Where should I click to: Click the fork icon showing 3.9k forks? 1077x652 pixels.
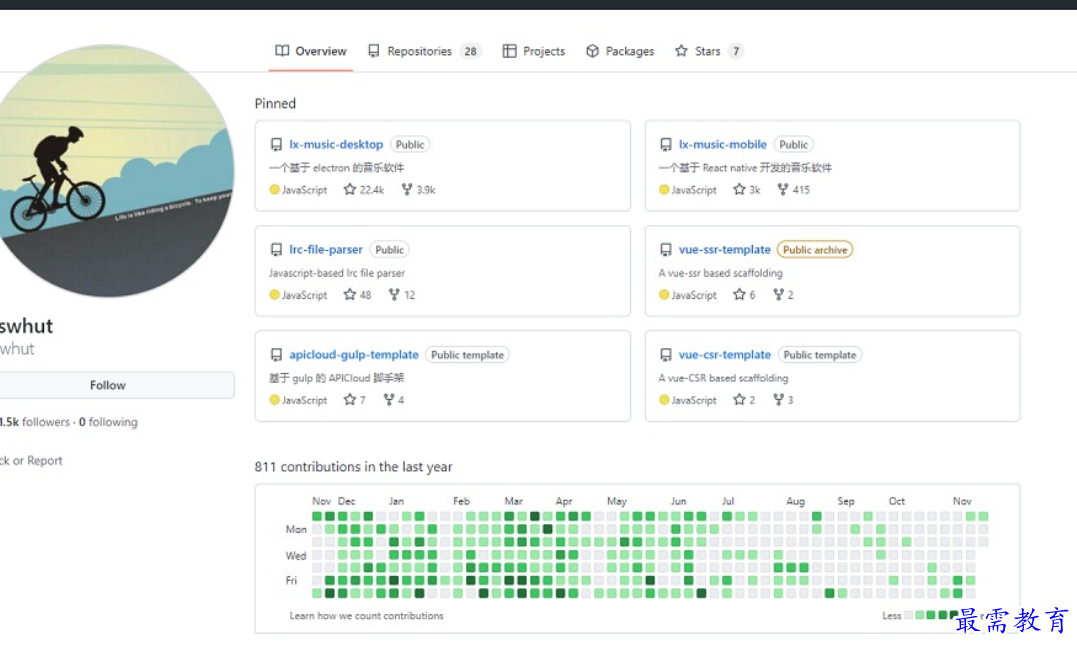(x=407, y=189)
